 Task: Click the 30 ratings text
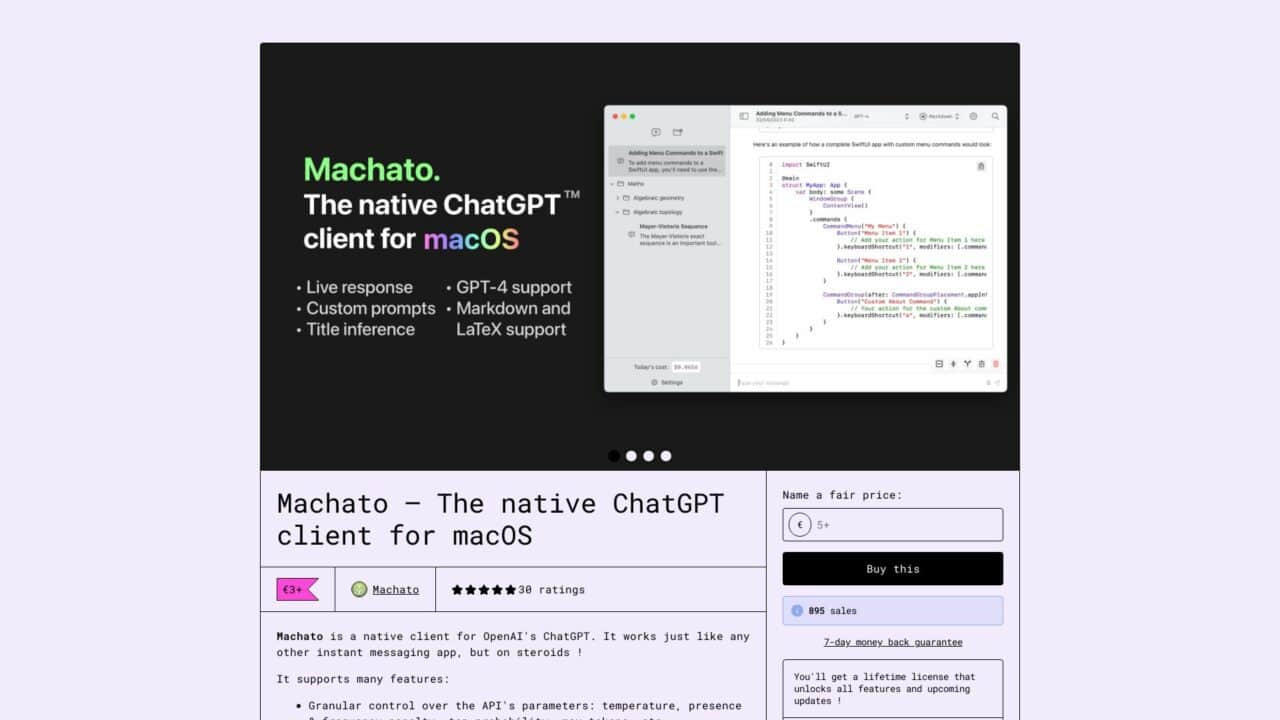point(552,589)
